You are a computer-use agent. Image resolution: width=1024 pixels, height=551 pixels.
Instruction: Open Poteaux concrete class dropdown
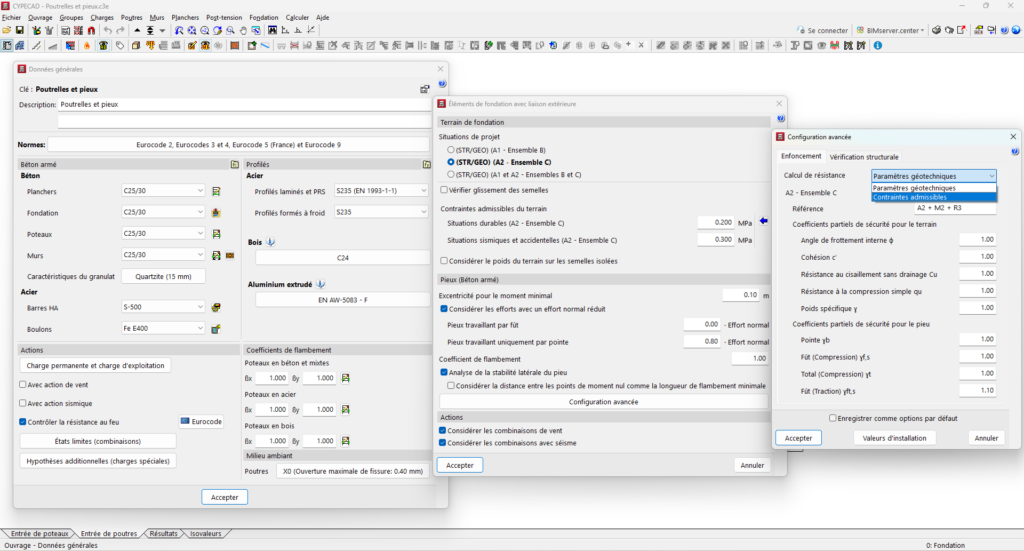[163, 233]
